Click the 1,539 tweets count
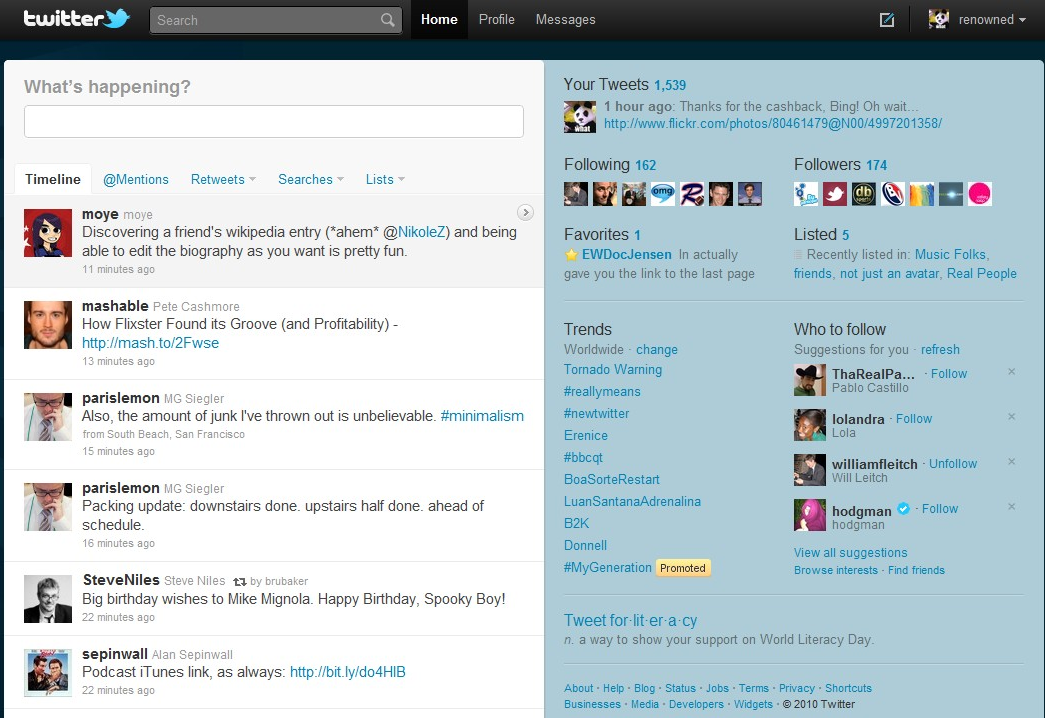 tap(670, 85)
